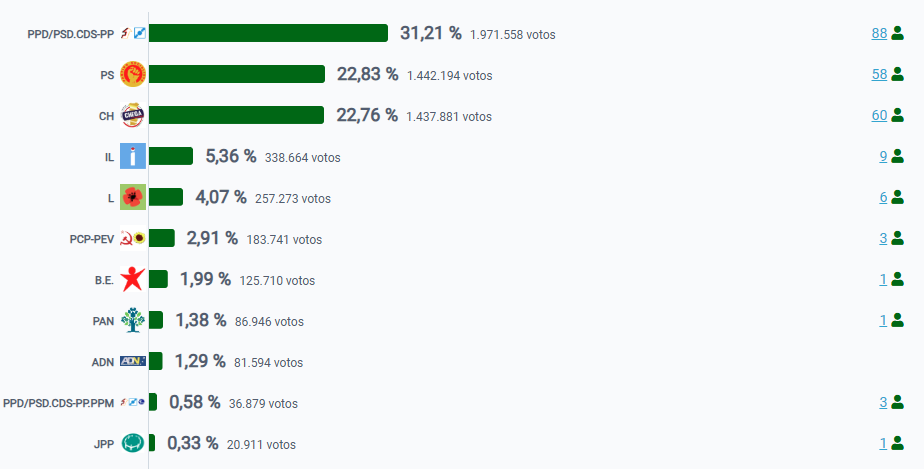View the 60 deputies elected by CH
The height and width of the screenshot is (469, 924).
(879, 115)
